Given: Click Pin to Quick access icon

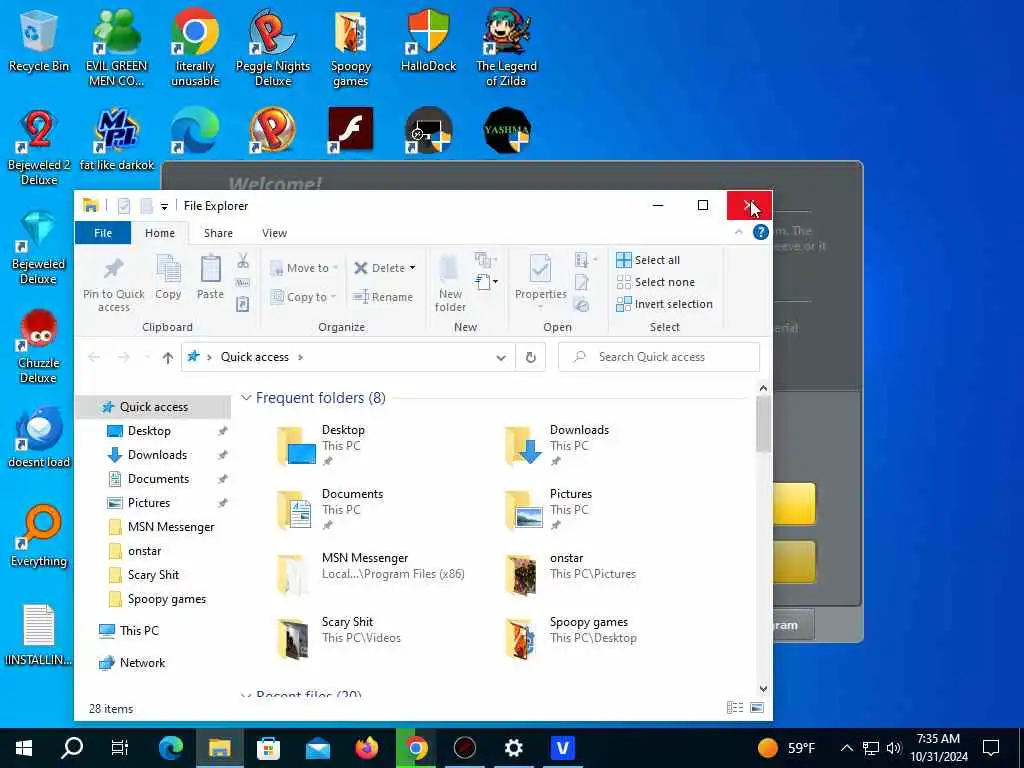Looking at the screenshot, I should 114,283.
